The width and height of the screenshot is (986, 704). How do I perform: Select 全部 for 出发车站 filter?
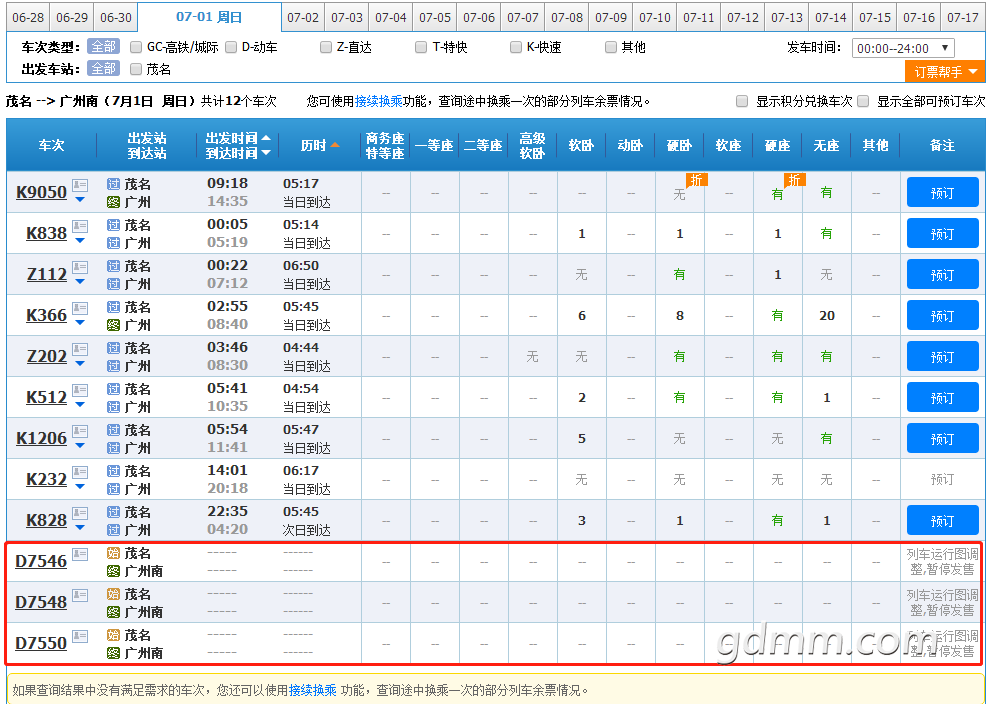point(104,69)
